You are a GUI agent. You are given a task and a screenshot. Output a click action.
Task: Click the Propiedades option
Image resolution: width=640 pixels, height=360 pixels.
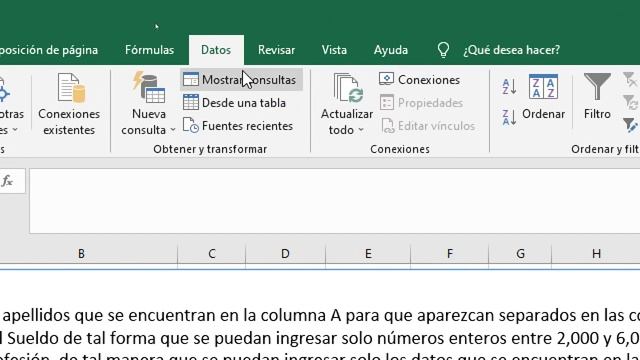point(421,103)
